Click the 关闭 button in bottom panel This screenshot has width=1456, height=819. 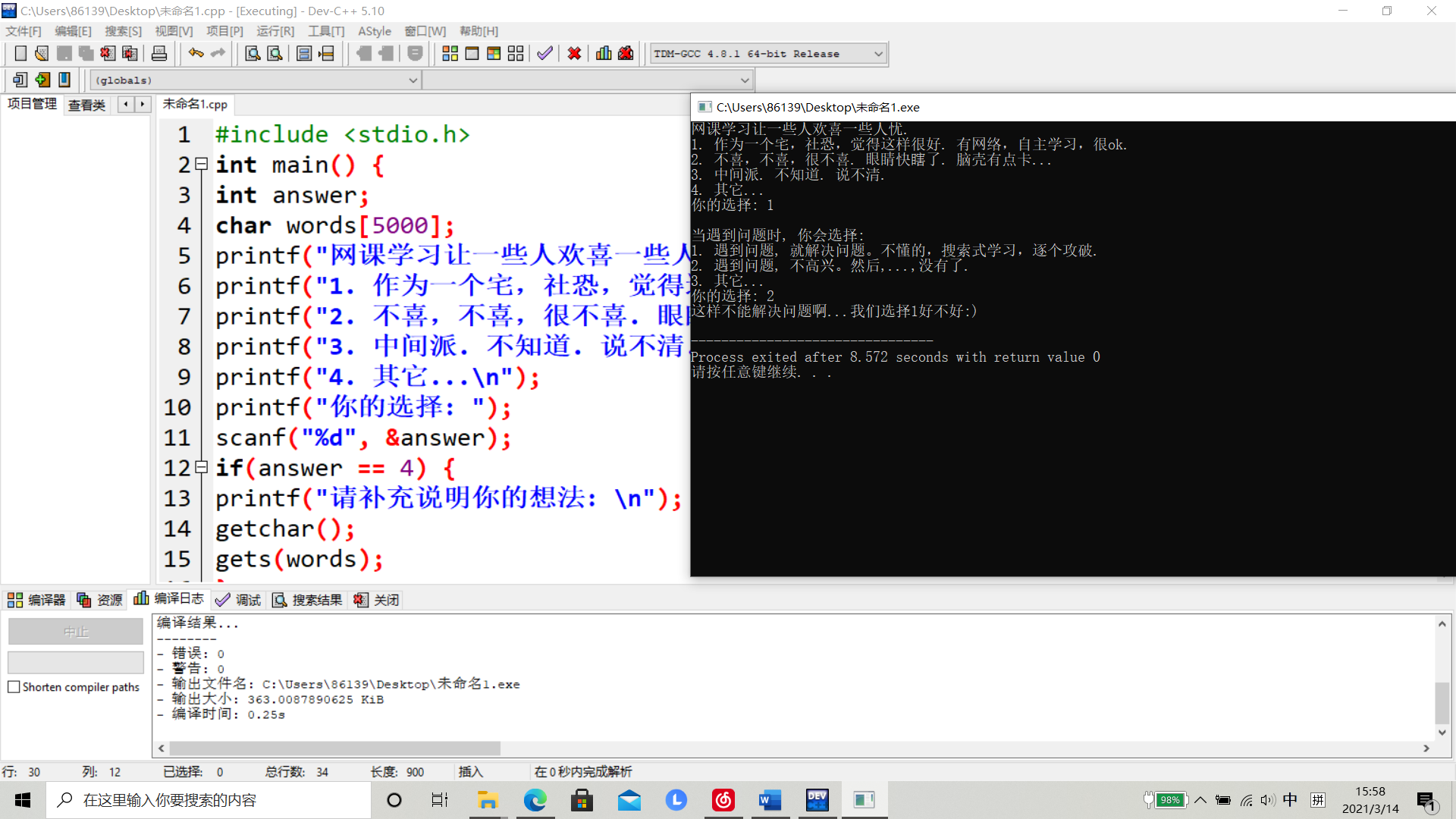coord(377,600)
